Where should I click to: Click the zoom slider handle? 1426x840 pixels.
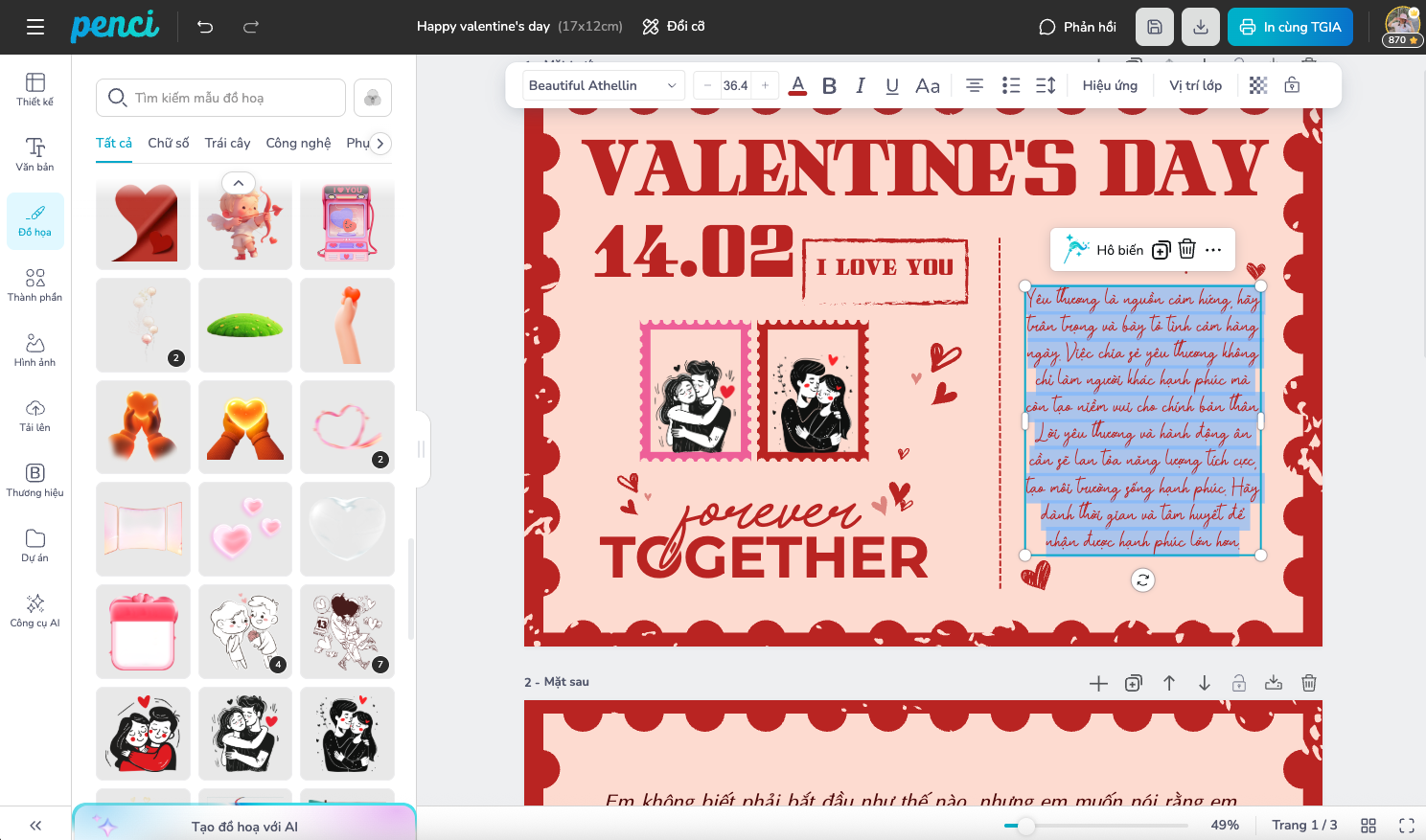[x=1025, y=825]
